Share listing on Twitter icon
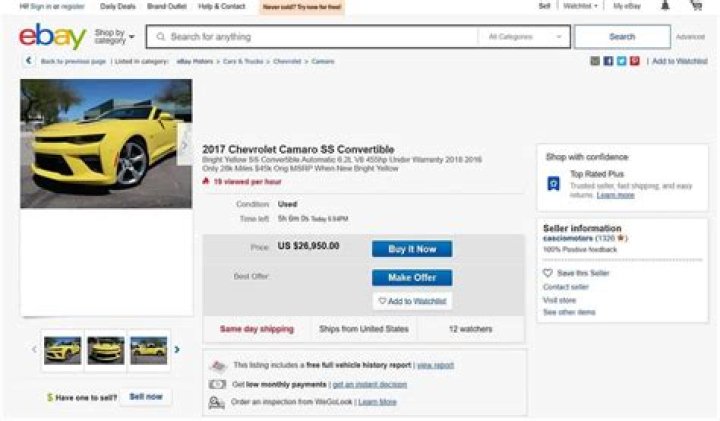Viewport: 720px width, 421px height. [x=621, y=61]
